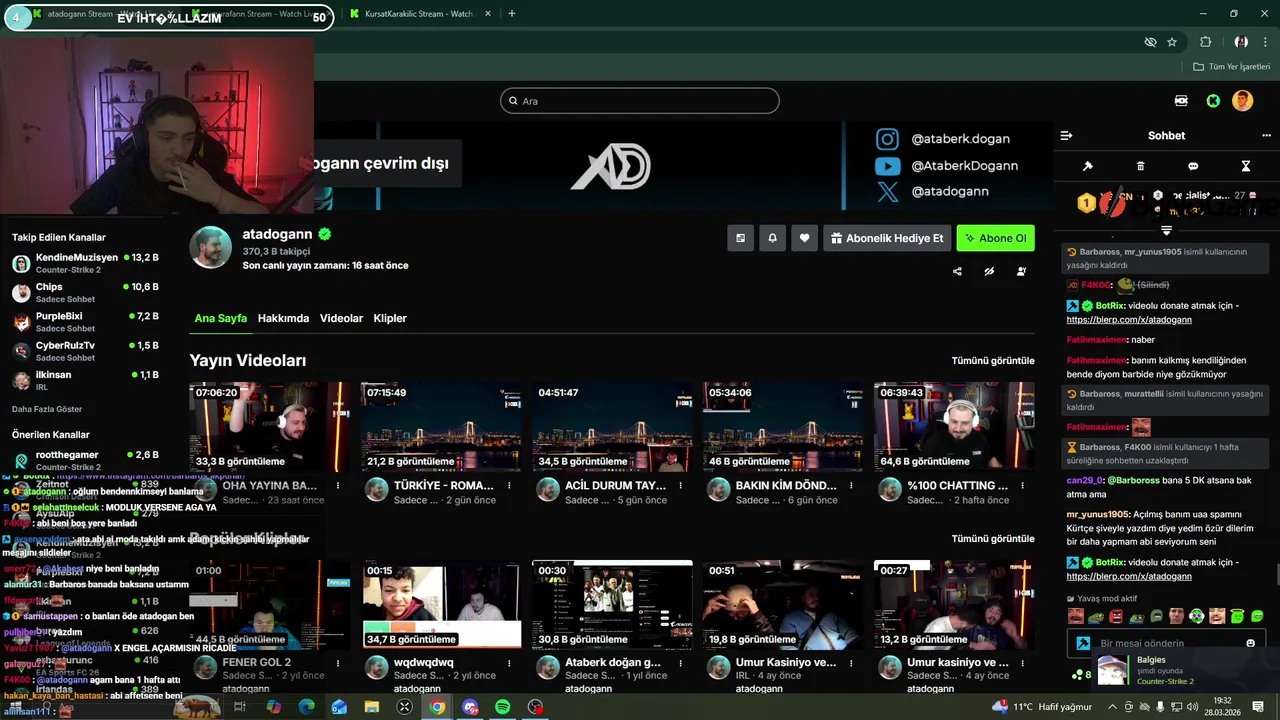Open options menu for Ataberk doğan g... clip

[680, 663]
